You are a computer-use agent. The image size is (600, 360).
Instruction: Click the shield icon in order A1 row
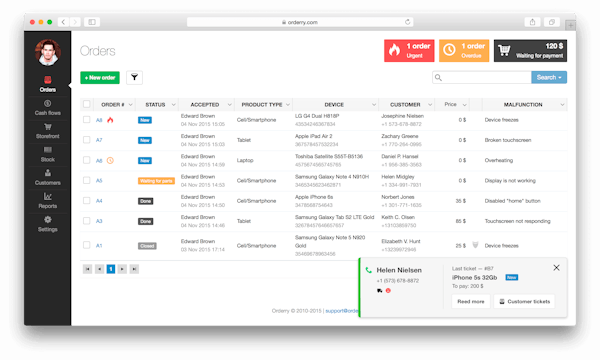click(x=475, y=245)
